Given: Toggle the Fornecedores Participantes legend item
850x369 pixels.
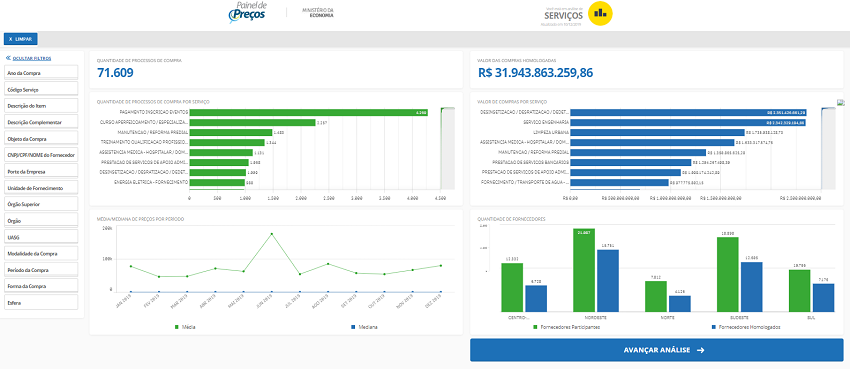Looking at the screenshot, I should 567,327.
